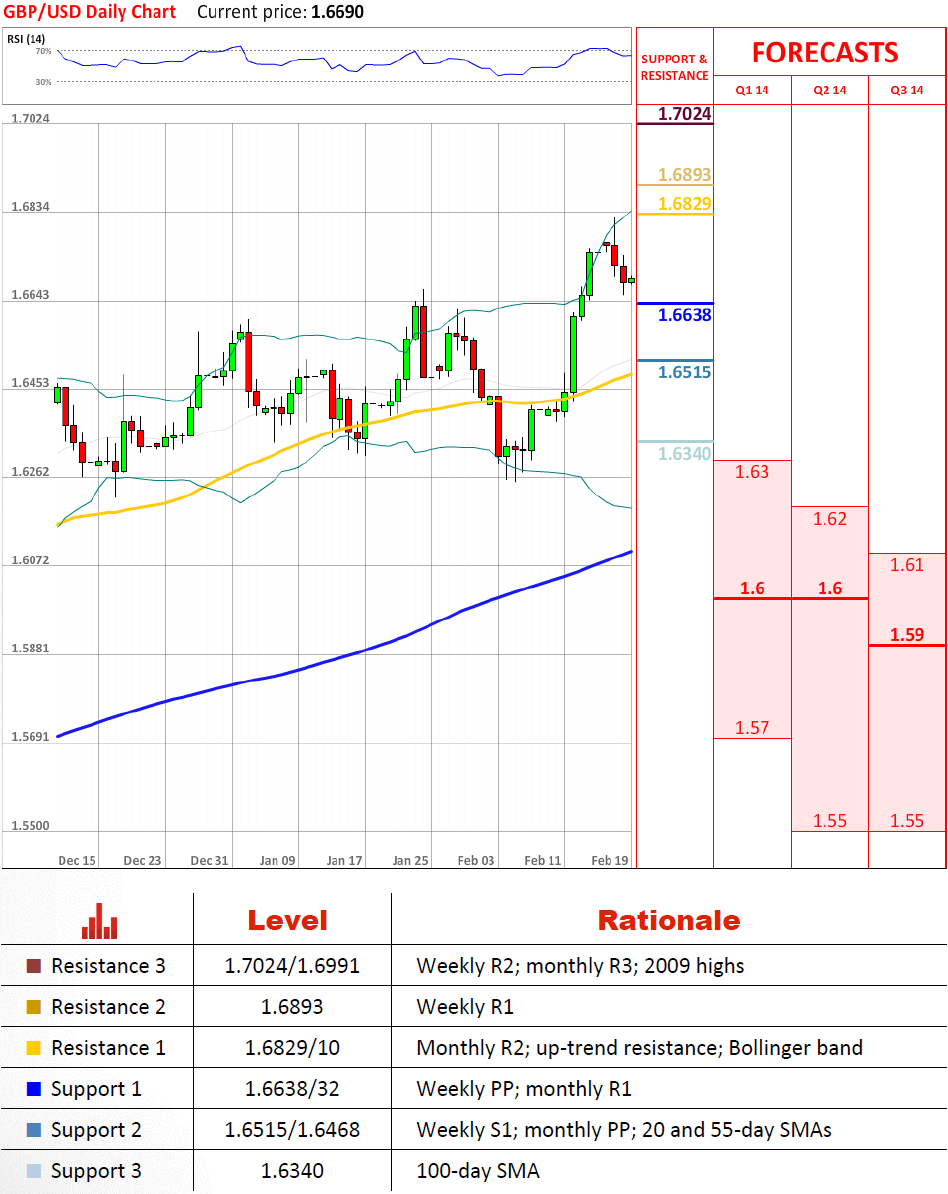This screenshot has width=948, height=1194.
Task: Click the SUPPORT & RESISTANCE header
Action: pos(674,67)
